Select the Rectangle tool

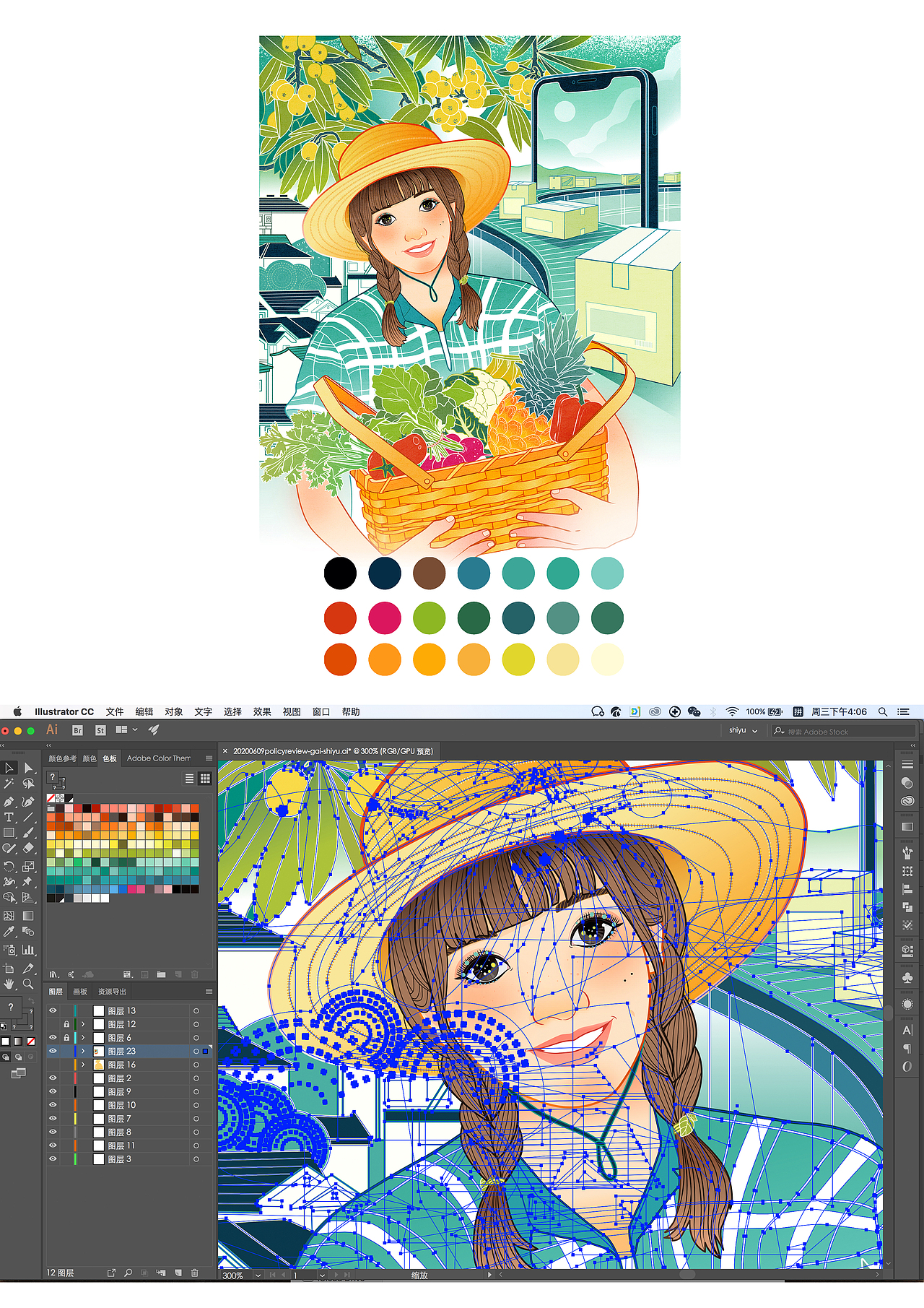click(x=9, y=833)
